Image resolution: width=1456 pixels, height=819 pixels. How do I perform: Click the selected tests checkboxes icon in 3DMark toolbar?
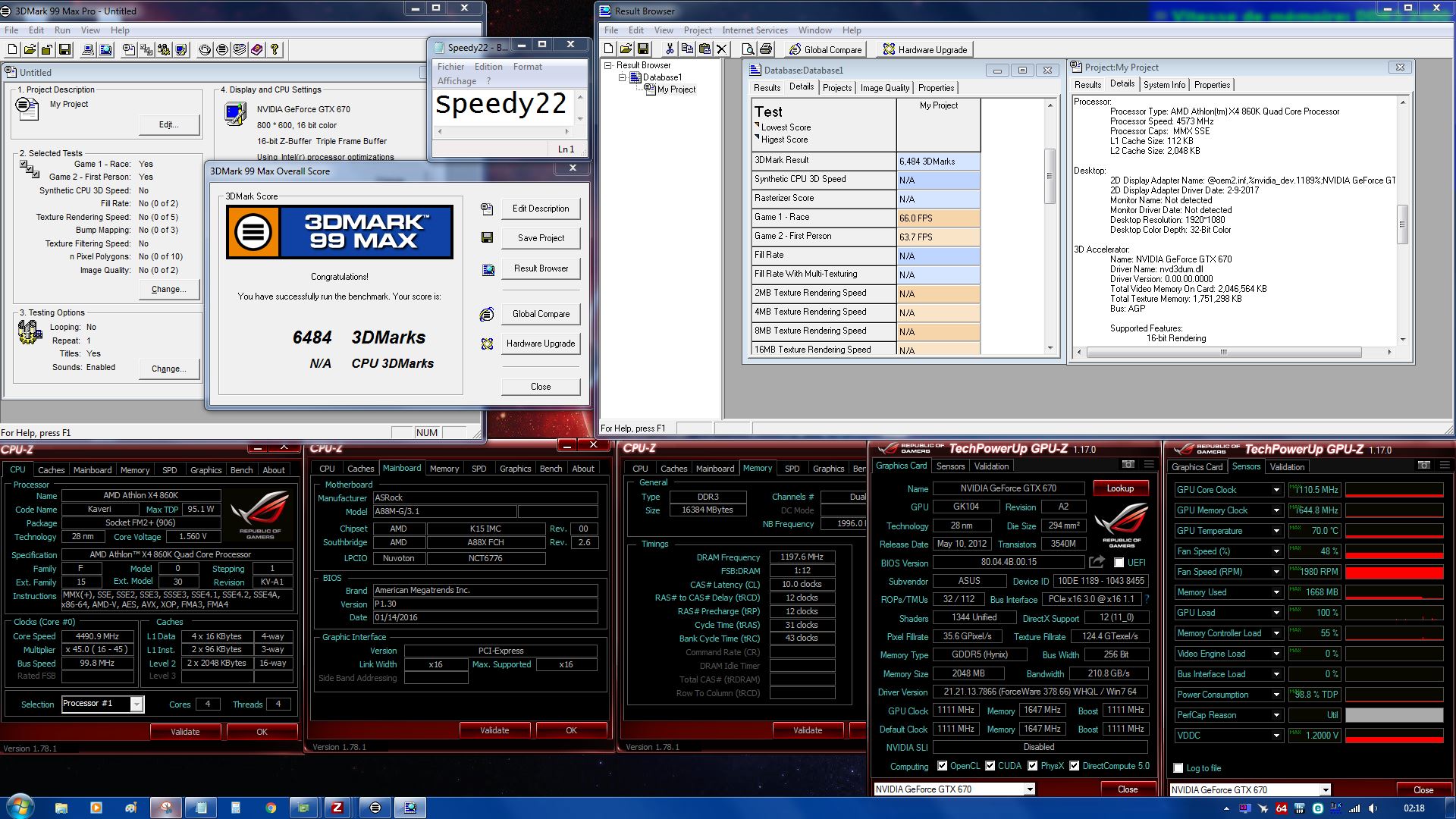(x=146, y=50)
